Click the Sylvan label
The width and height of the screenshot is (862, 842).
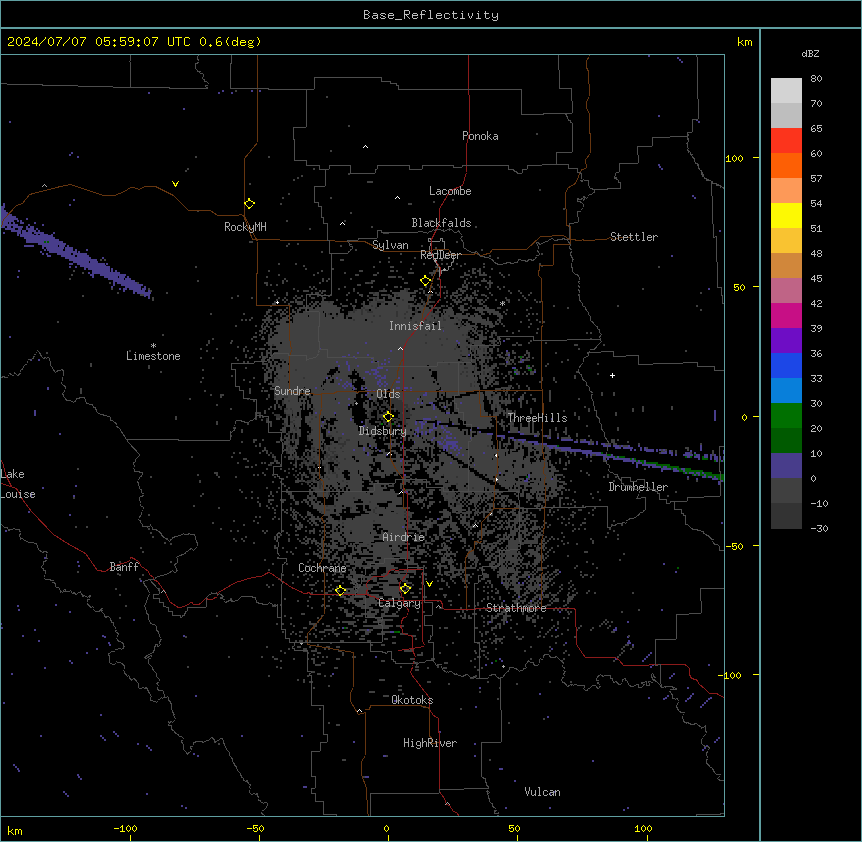point(390,245)
